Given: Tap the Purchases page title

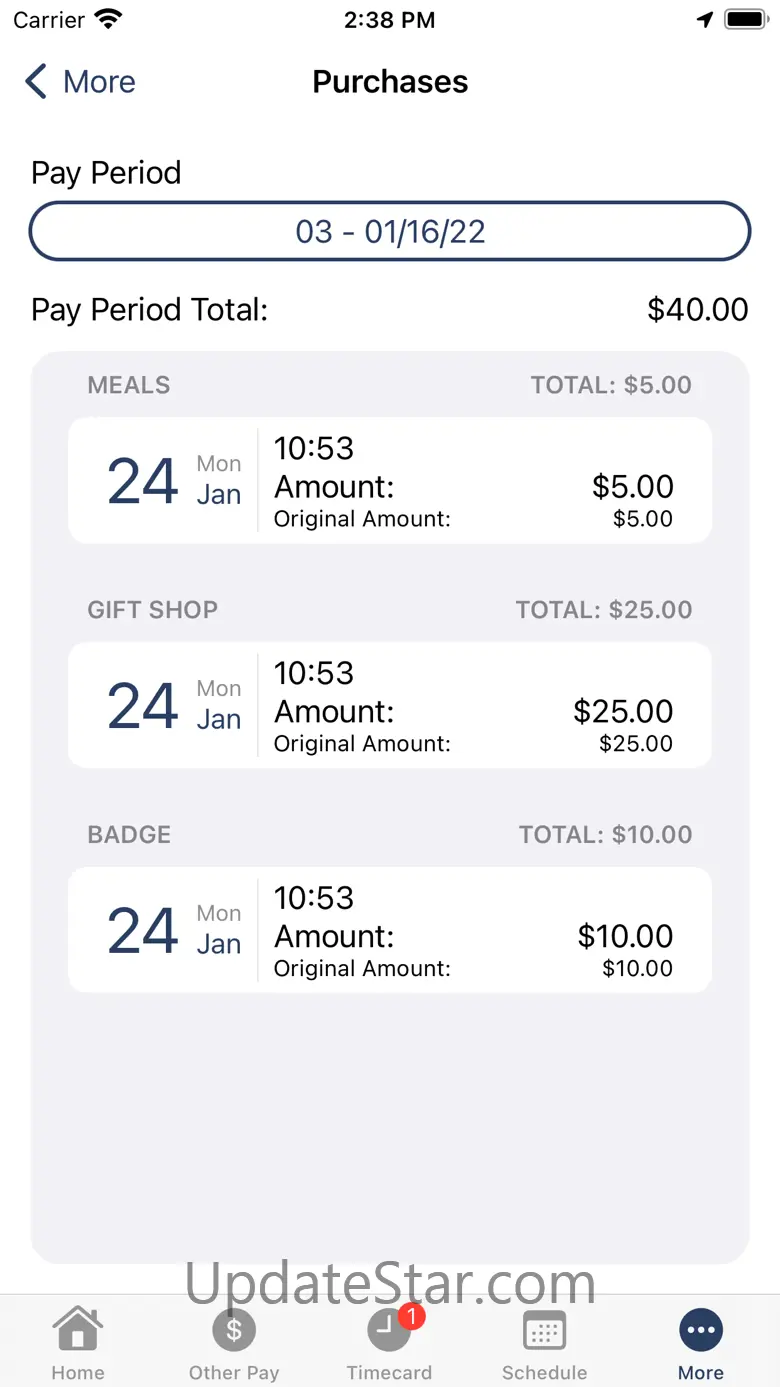Looking at the screenshot, I should coord(390,82).
